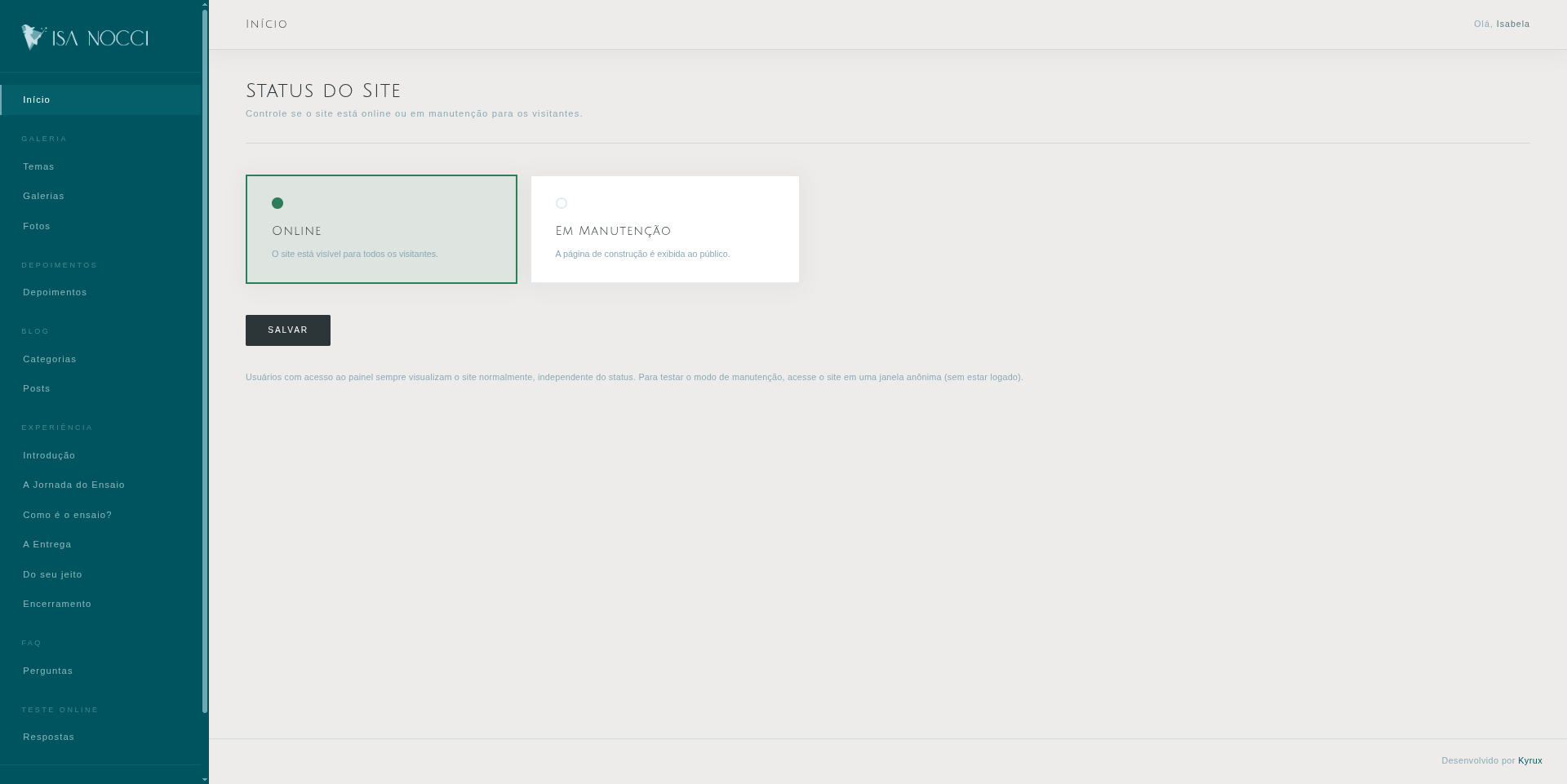This screenshot has height=784, width=1567.
Task: Open blog Posts page
Action: pos(100,388)
